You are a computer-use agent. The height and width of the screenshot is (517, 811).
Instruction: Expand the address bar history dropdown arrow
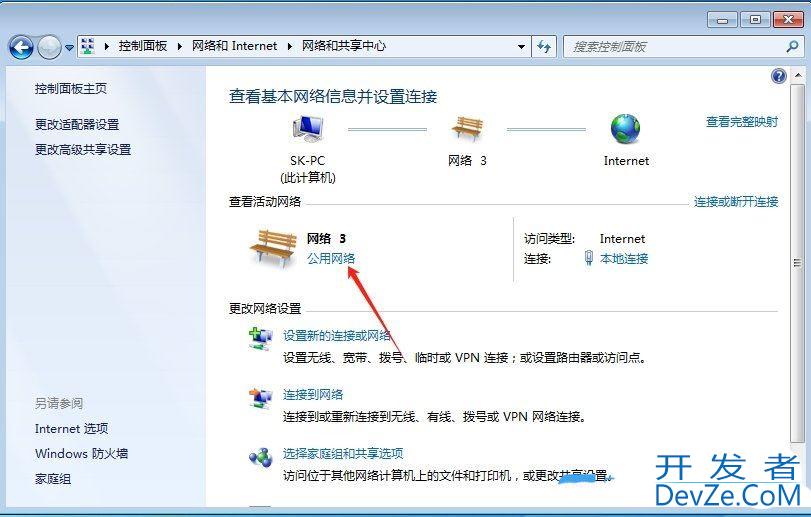tap(521, 47)
